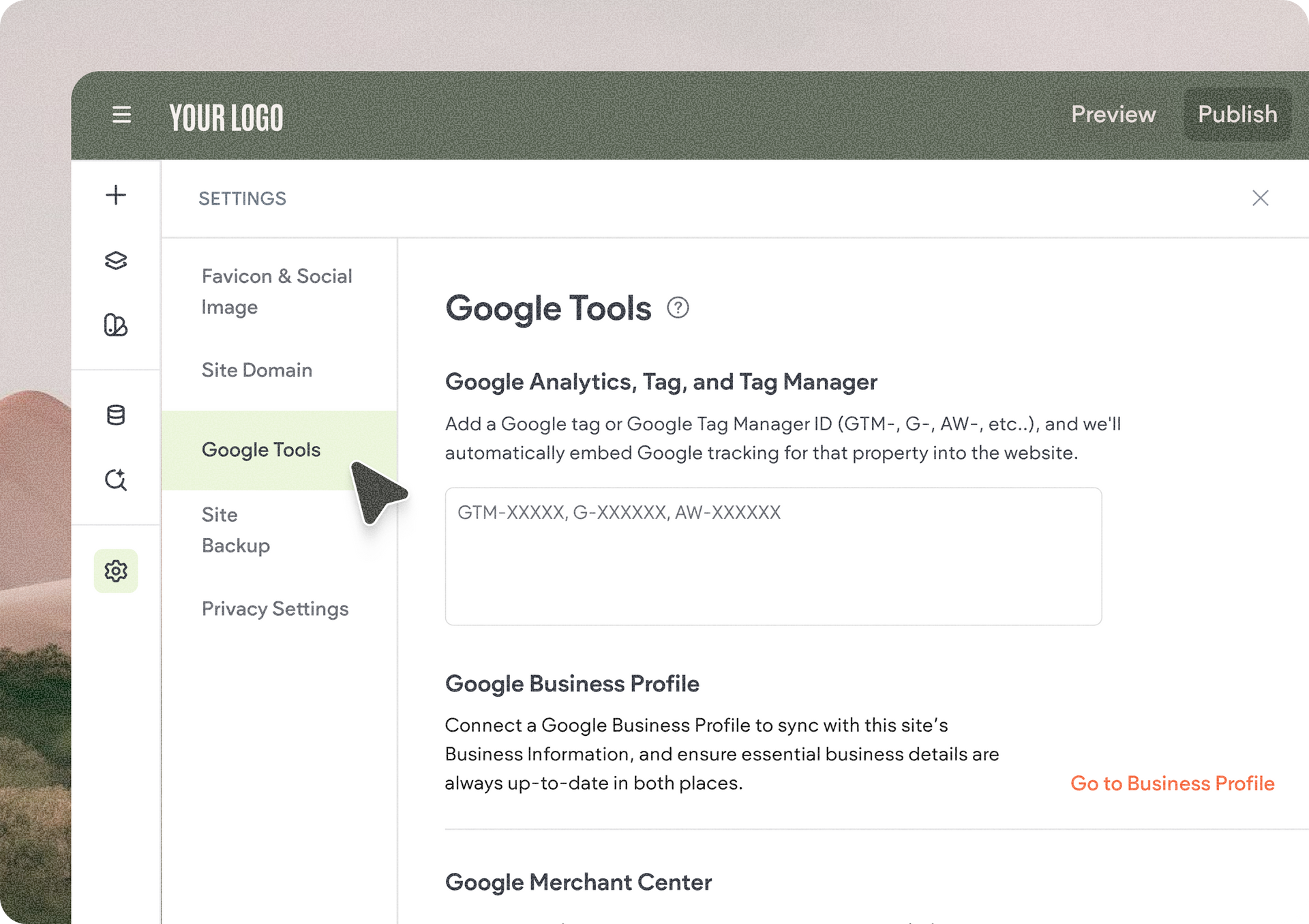Close the Settings panel
The image size is (1309, 924).
tap(1261, 198)
